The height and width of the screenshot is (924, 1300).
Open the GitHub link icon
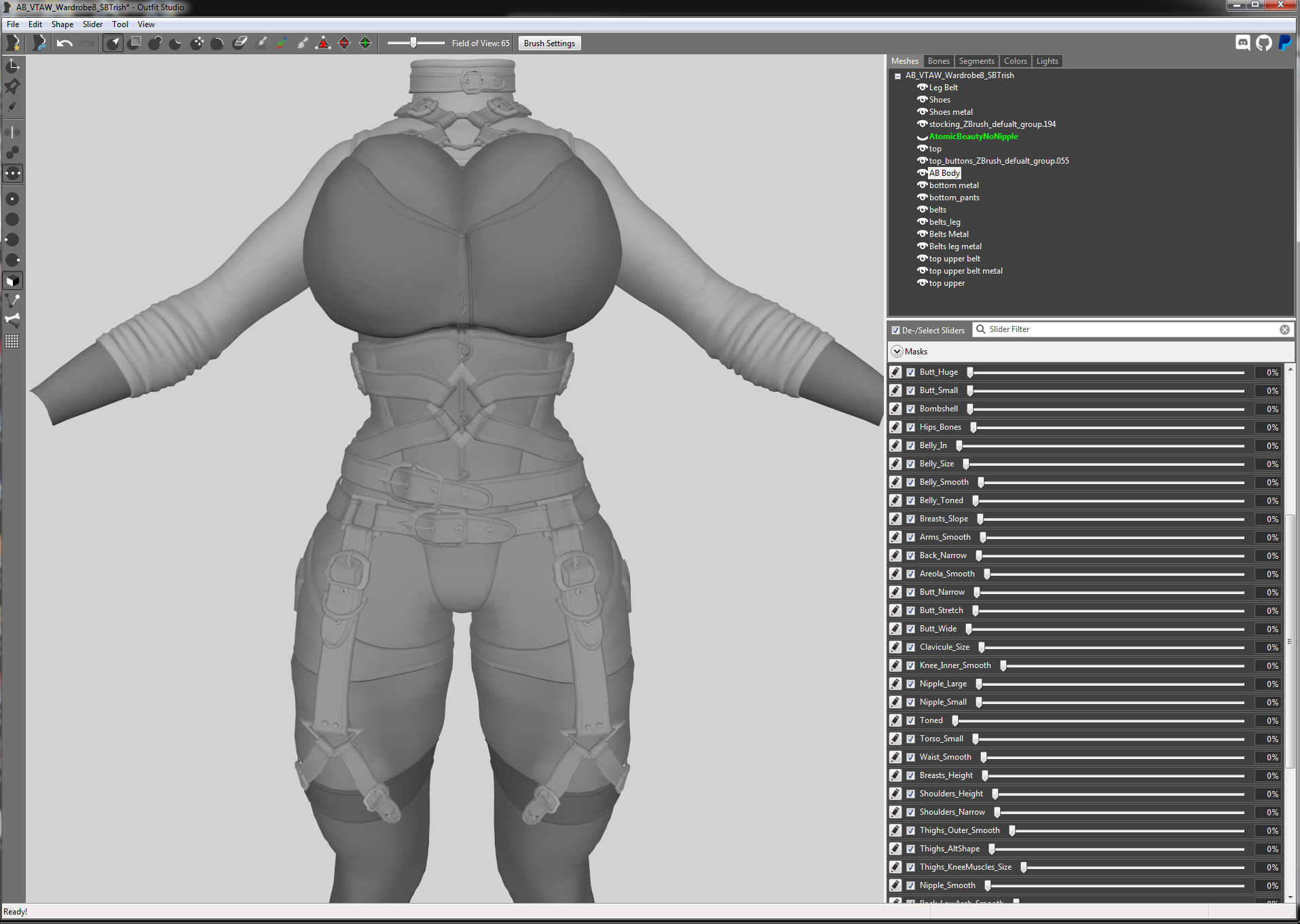[1263, 43]
